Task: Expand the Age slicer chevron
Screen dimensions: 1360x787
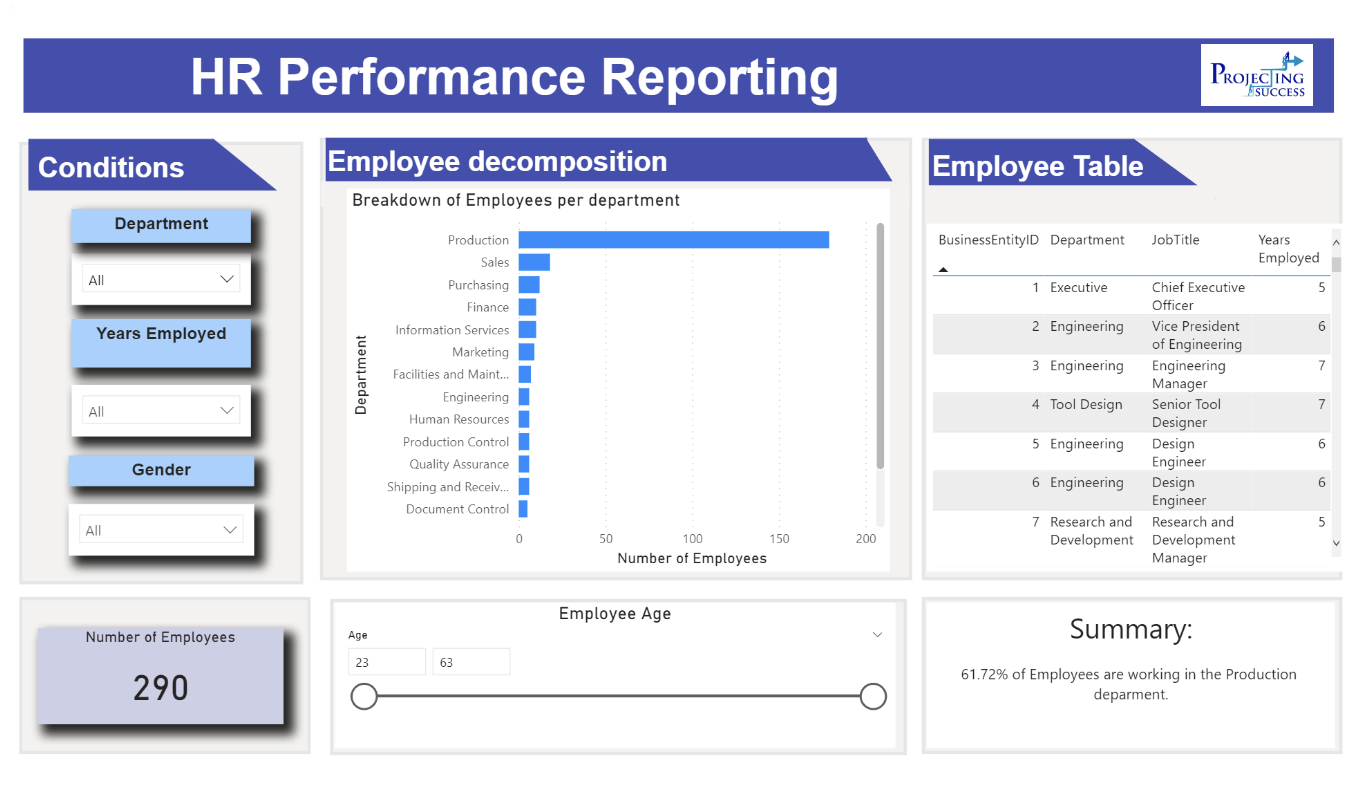Action: (x=877, y=635)
